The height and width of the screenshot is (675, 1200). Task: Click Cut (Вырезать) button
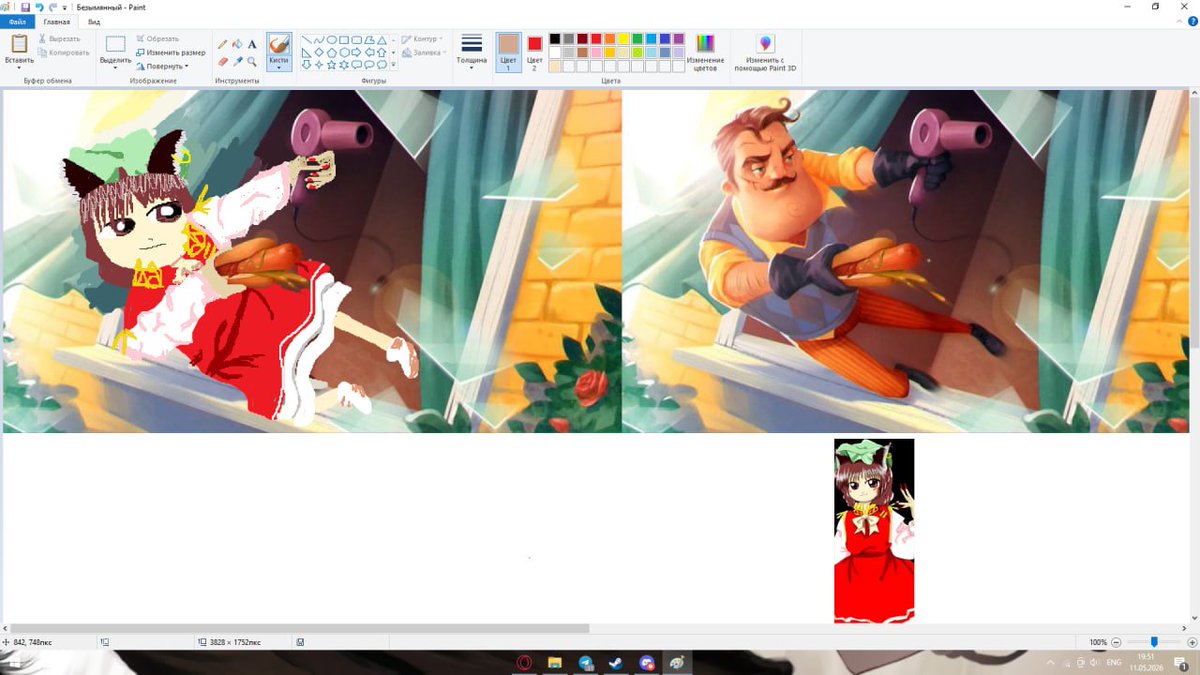[x=62, y=39]
